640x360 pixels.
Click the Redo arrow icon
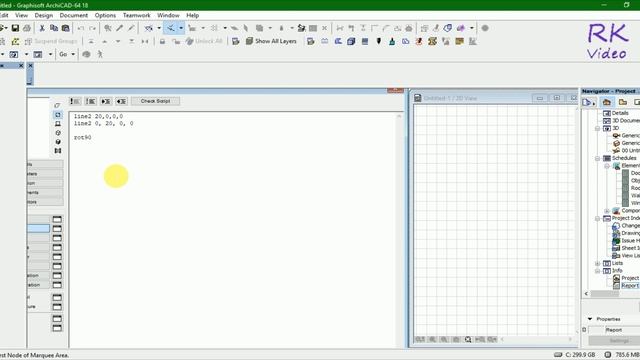(x=93, y=28)
